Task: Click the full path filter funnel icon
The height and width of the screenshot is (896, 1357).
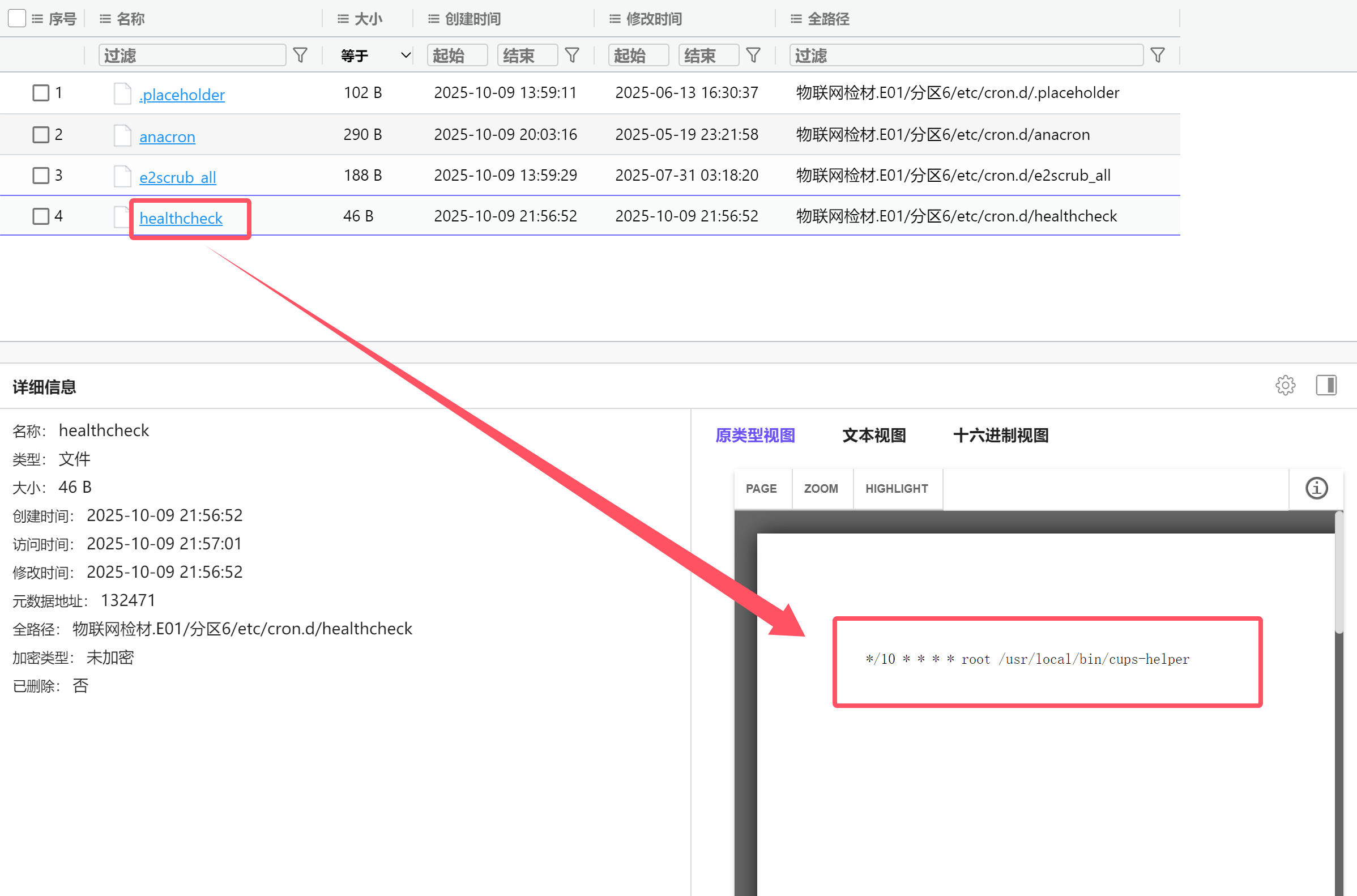Action: [1158, 56]
